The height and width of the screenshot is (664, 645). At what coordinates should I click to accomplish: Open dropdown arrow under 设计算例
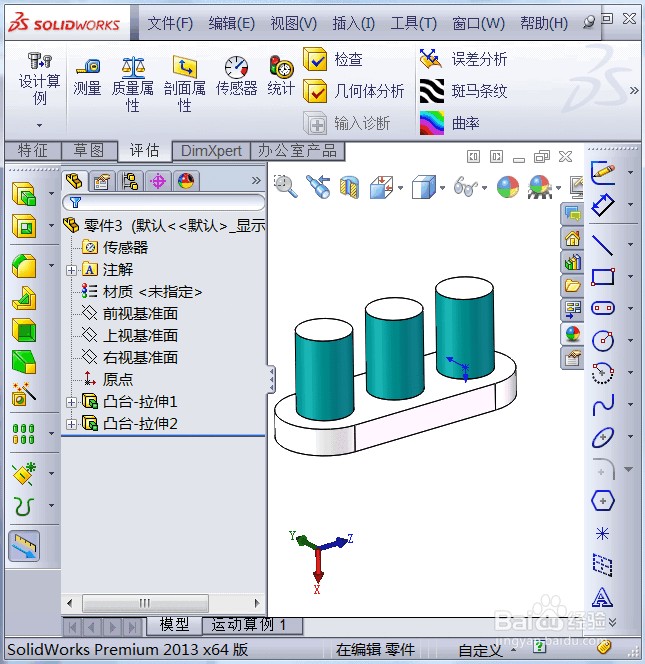(x=39, y=125)
